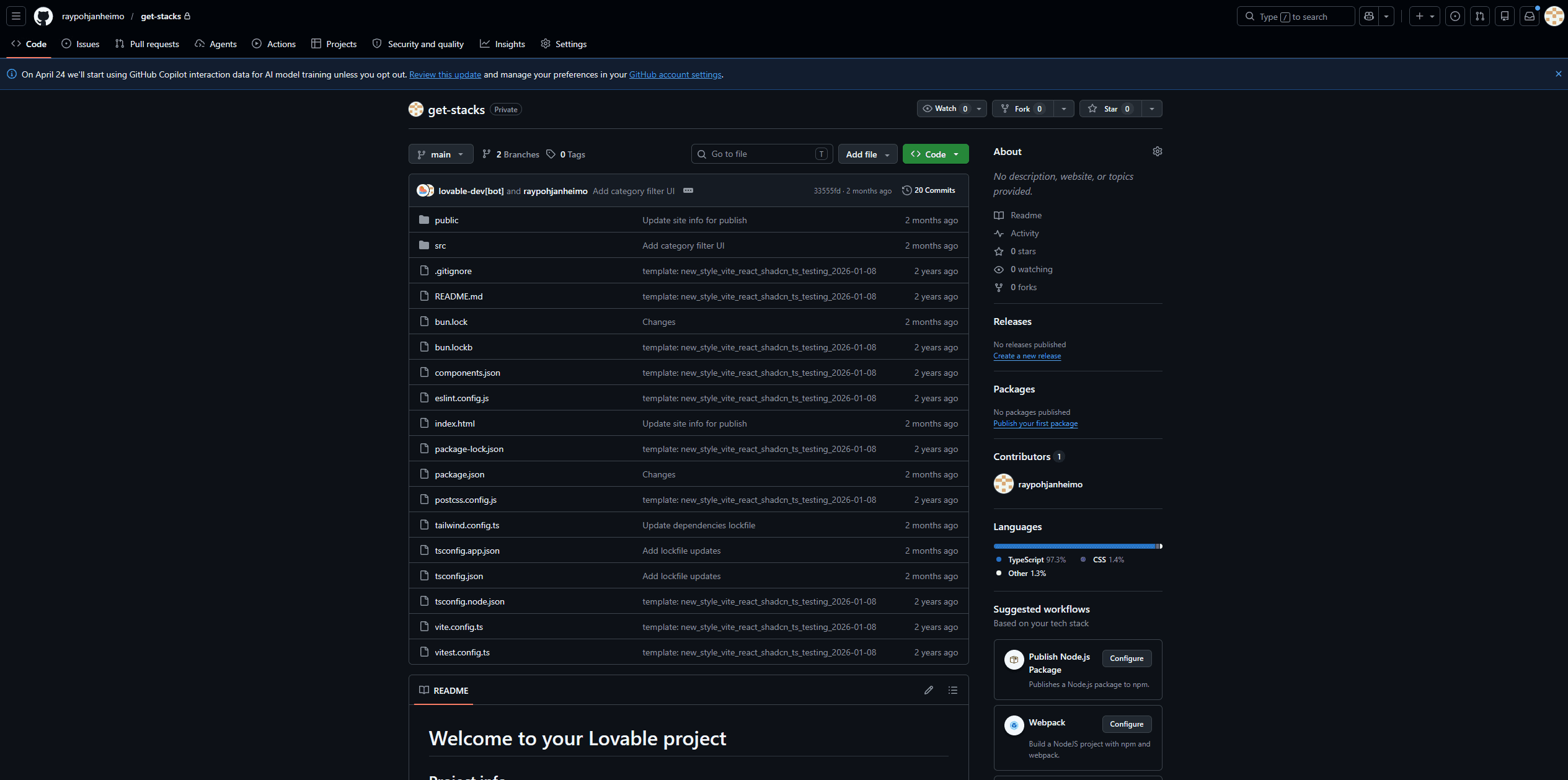Switch to the Pull requests tab

[147, 44]
